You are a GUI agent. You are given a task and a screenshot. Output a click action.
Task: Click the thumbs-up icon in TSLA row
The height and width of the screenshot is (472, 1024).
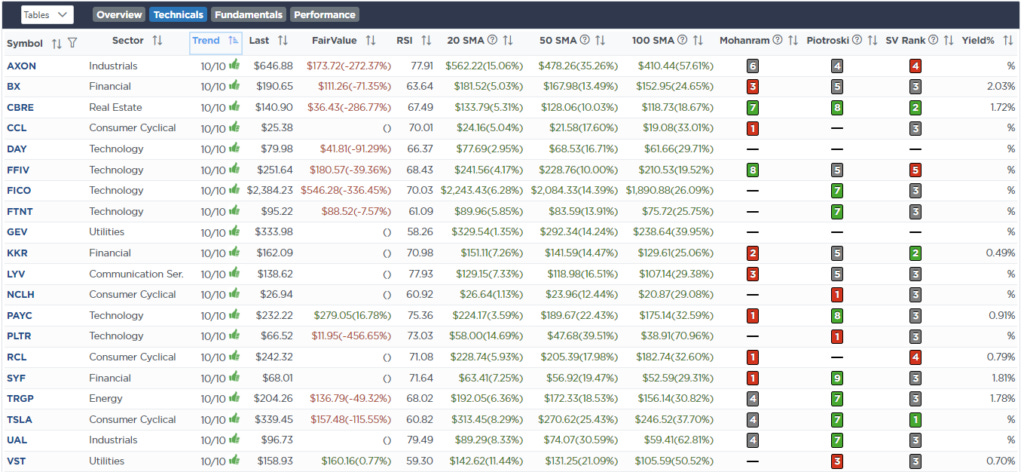(234, 418)
